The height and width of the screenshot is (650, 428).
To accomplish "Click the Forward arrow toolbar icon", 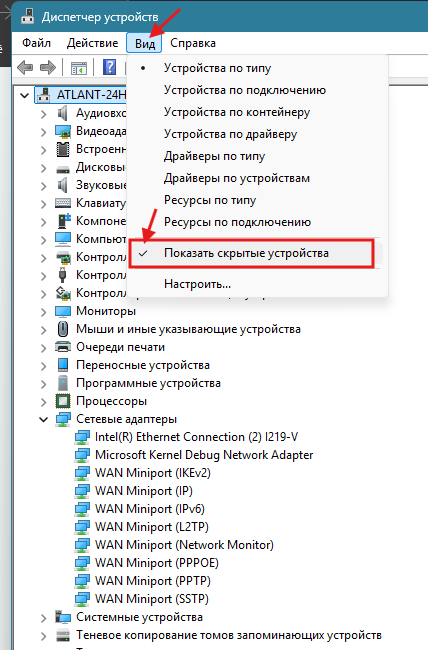I will pyautogui.click(x=48, y=67).
